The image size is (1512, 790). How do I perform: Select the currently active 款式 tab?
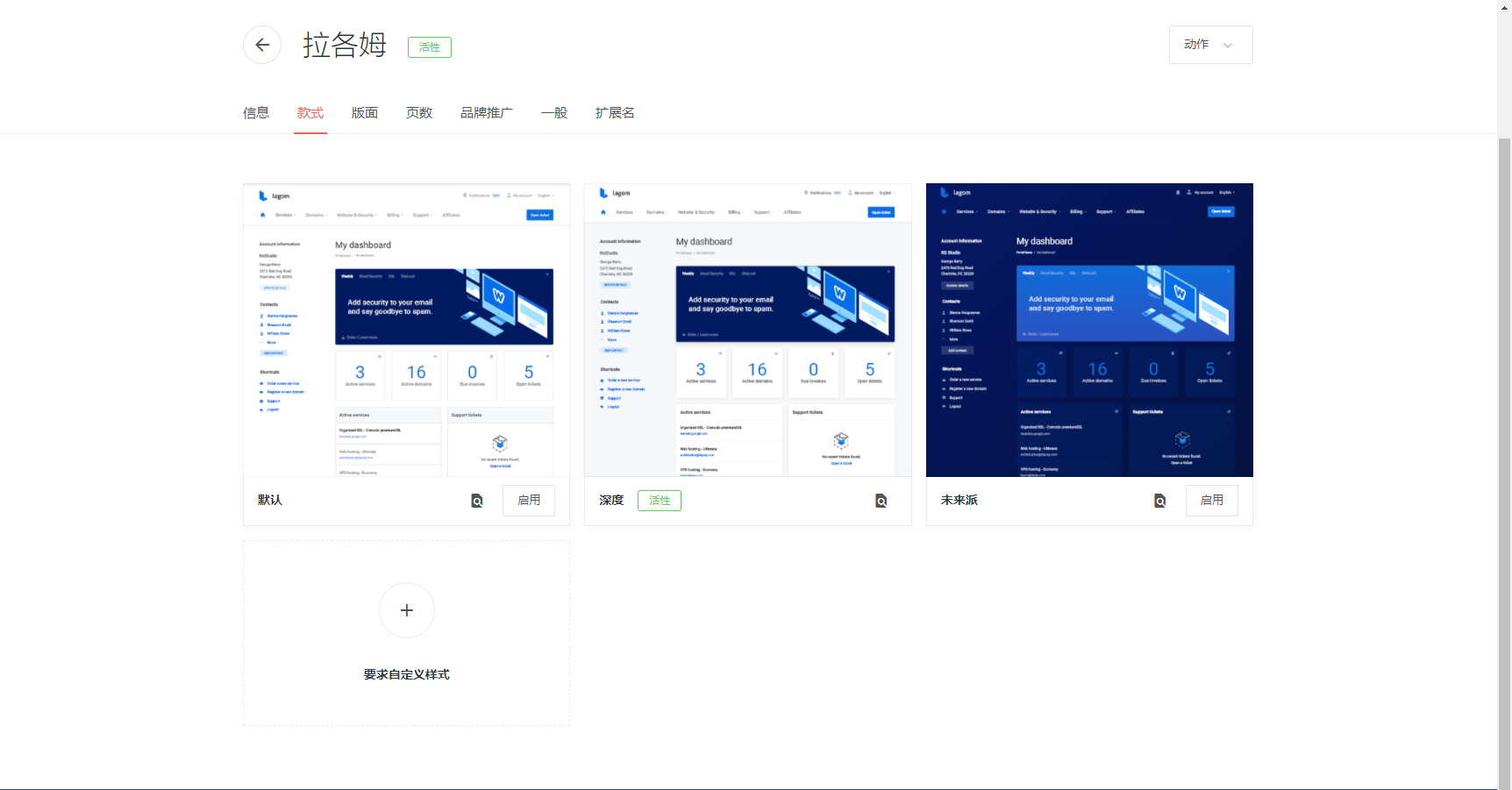click(x=310, y=112)
